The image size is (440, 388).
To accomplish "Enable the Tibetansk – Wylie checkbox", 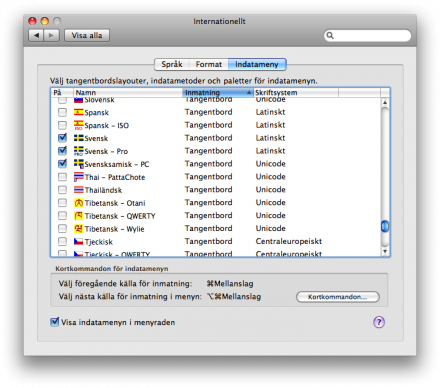I will 62,229.
